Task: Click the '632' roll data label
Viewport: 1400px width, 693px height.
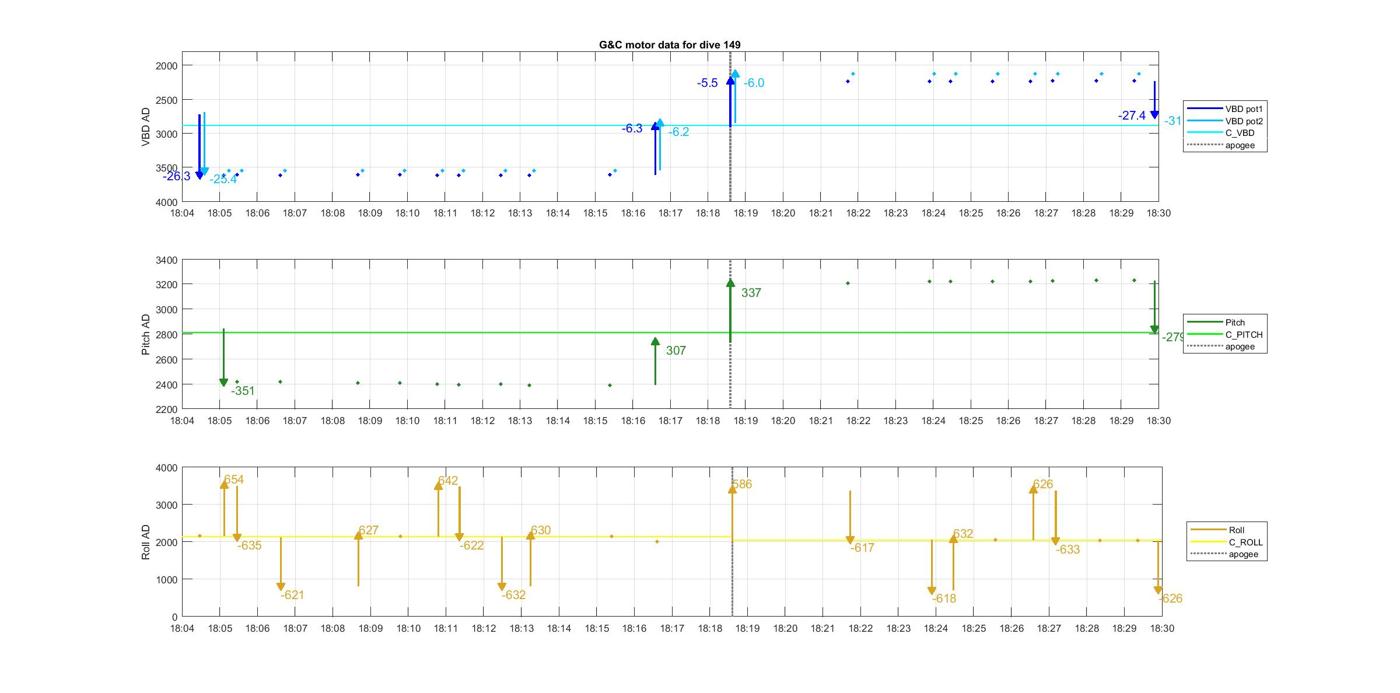Action: click(x=963, y=534)
